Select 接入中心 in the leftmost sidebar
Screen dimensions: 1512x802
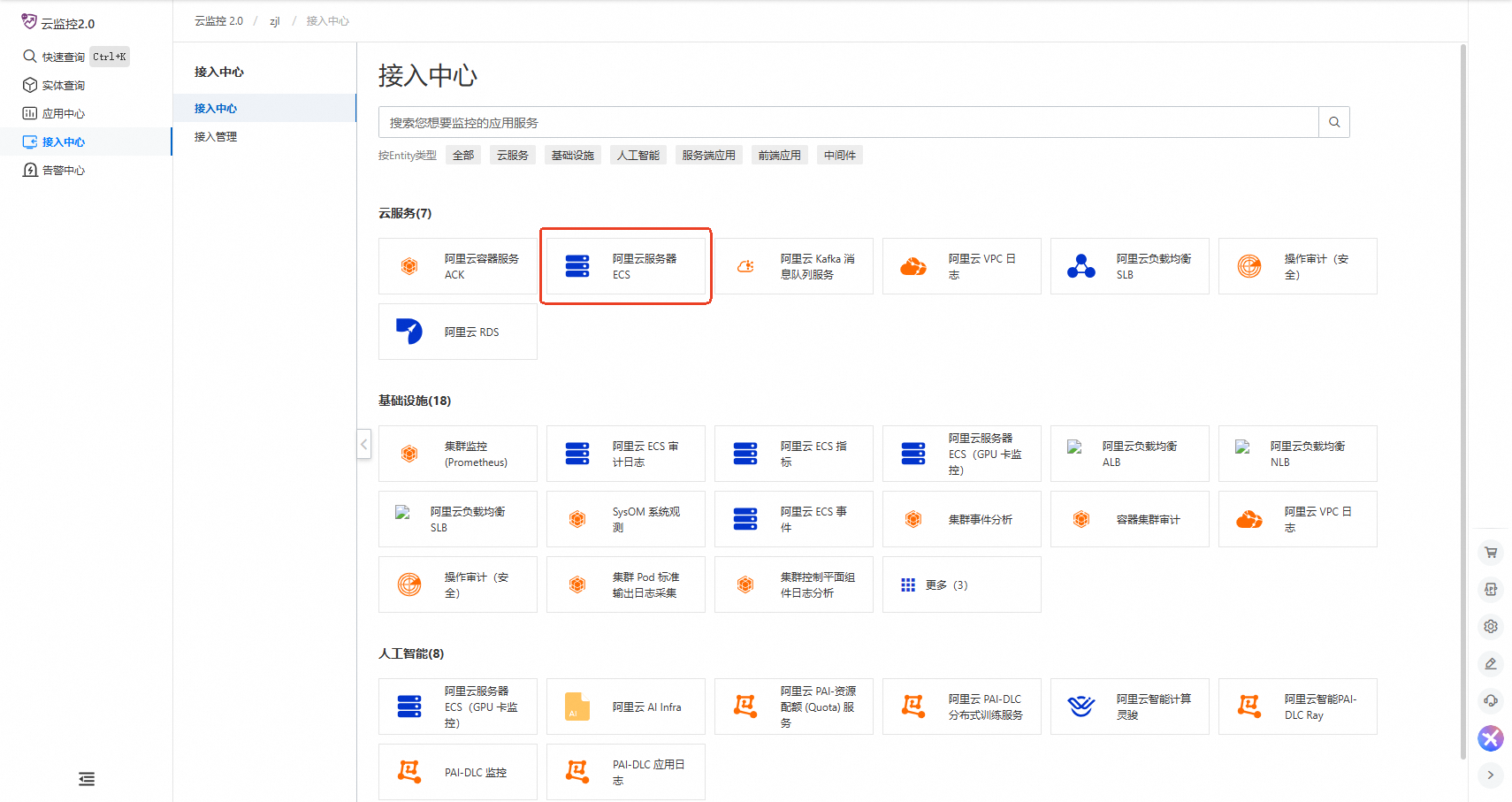point(86,141)
